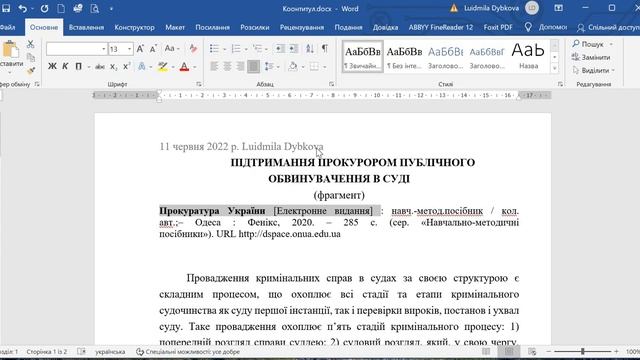This screenshot has height=360, width=640.
Task: Toggle bold Ж formatting
Action: [52, 66]
